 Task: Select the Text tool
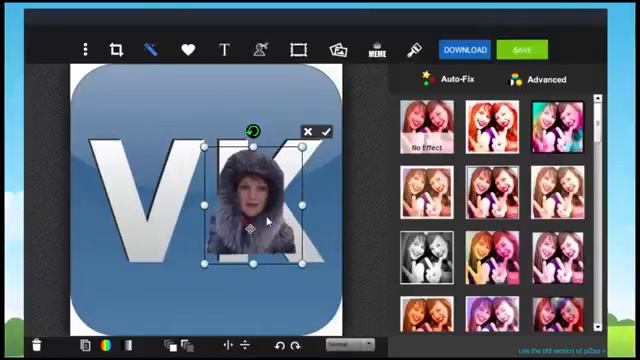click(x=224, y=50)
